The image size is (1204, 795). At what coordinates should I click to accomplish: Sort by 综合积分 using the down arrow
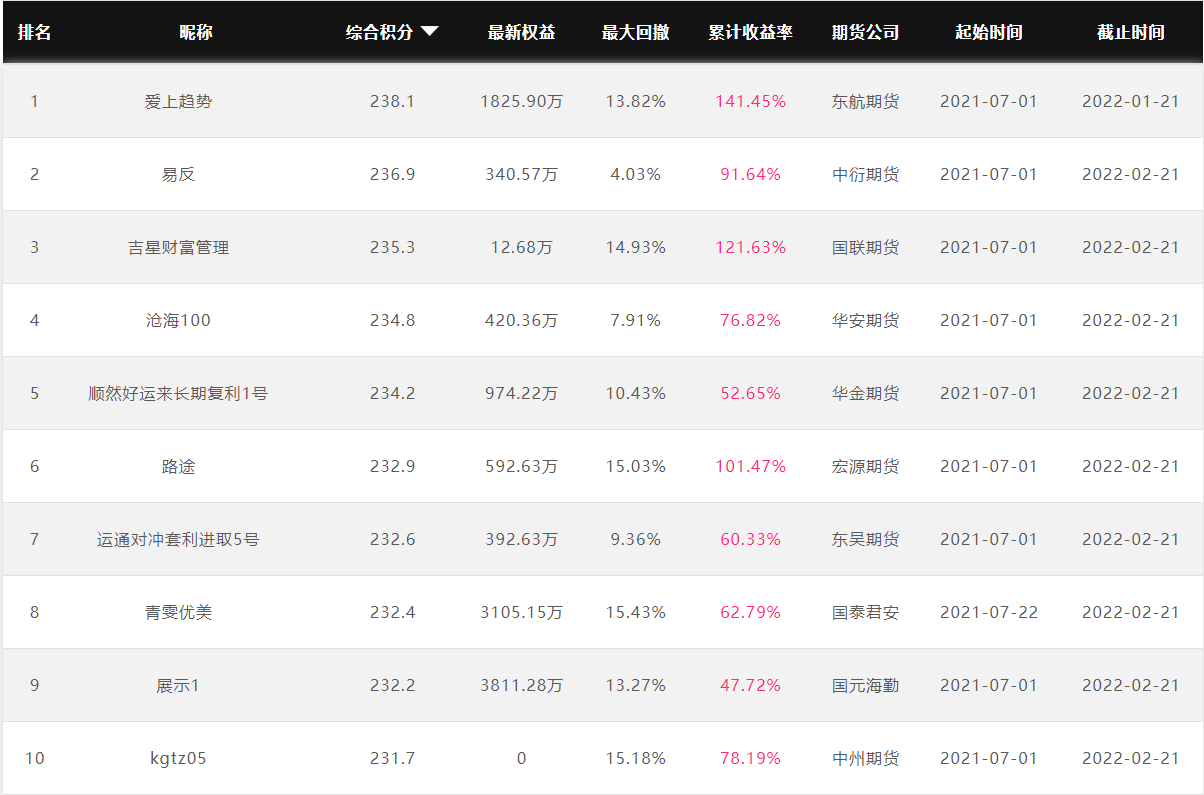tap(429, 31)
